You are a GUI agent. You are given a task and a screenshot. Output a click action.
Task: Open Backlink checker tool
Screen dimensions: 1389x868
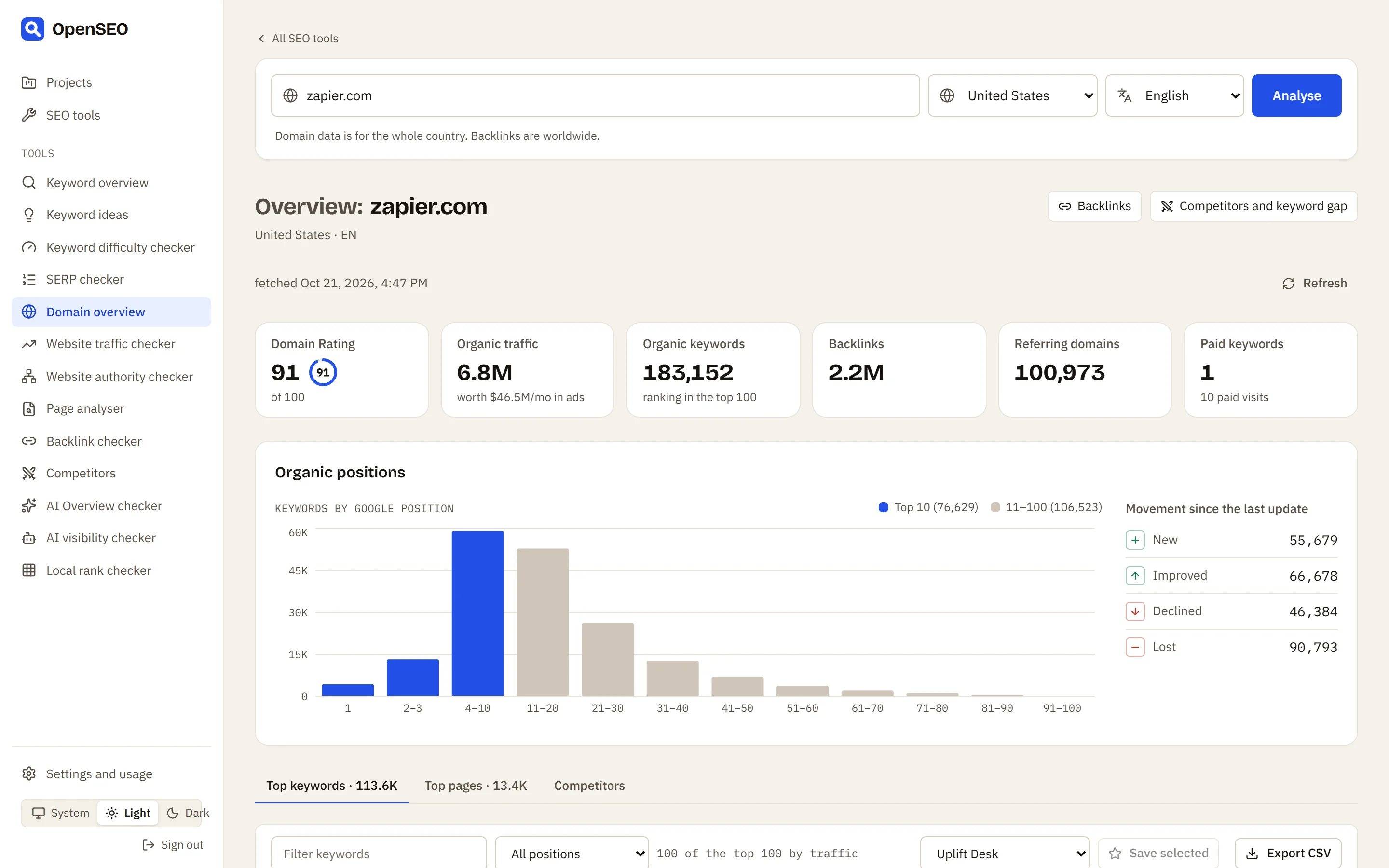coord(111,441)
